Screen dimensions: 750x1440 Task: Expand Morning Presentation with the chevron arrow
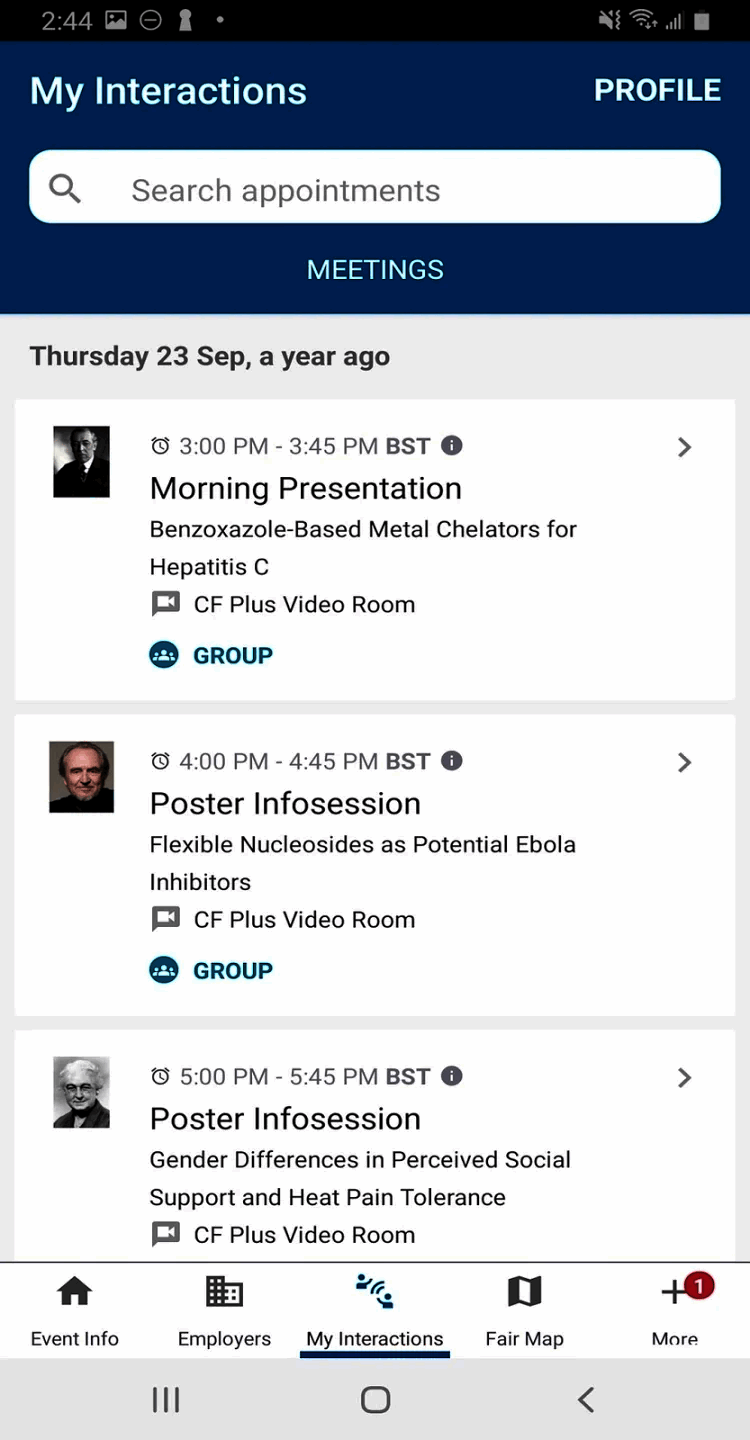pyautogui.click(x=684, y=447)
